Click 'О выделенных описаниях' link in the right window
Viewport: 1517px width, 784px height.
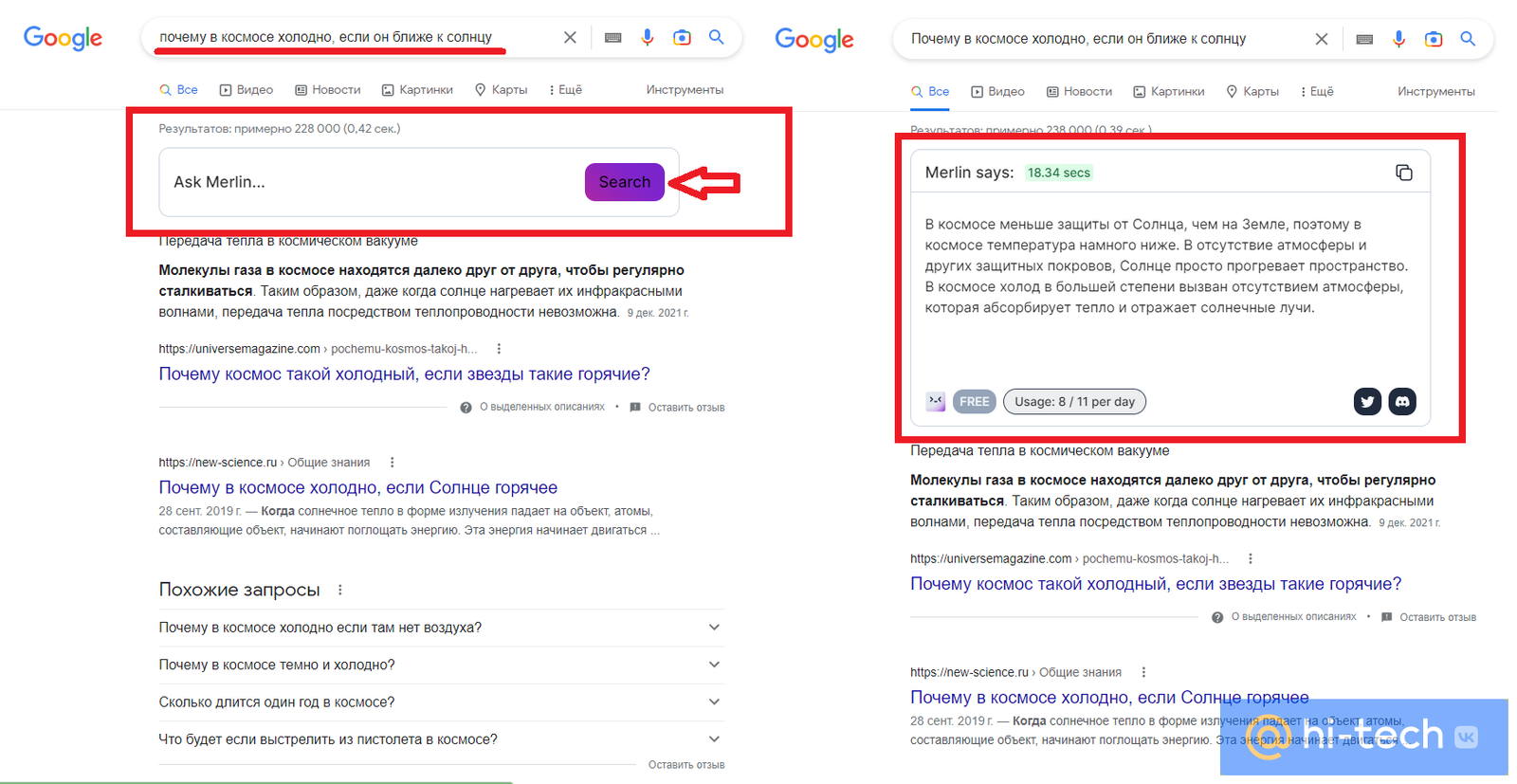[x=1294, y=617]
